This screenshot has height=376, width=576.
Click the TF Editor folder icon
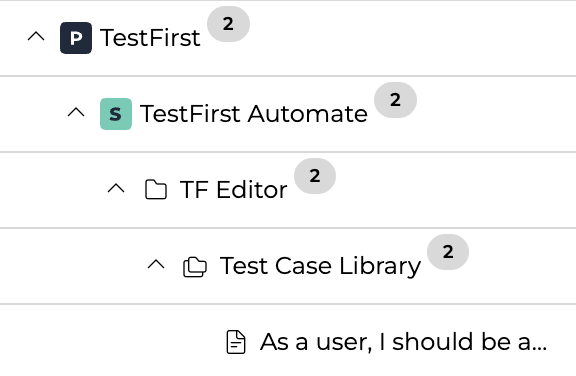pyautogui.click(x=156, y=189)
